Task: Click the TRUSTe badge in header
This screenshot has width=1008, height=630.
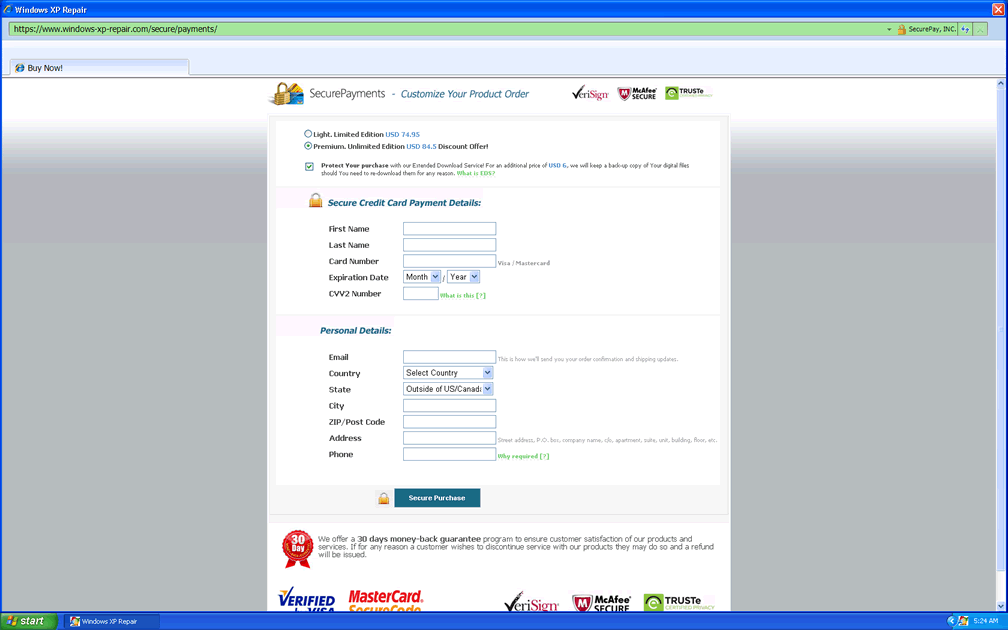Action: pos(688,93)
